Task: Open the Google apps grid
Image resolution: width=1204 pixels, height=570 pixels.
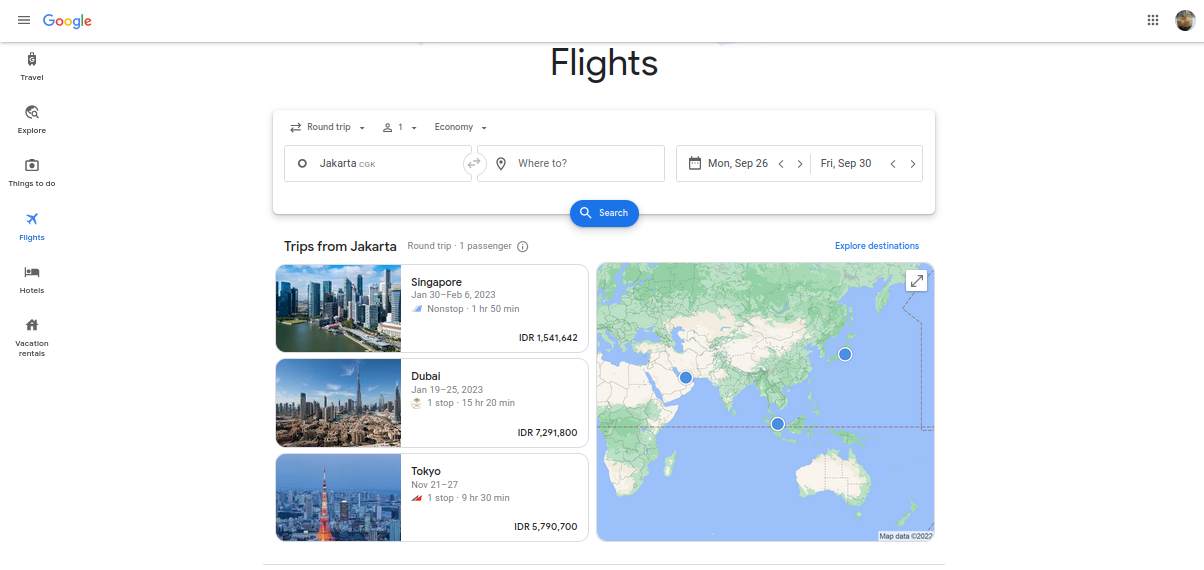Action: tap(1153, 20)
